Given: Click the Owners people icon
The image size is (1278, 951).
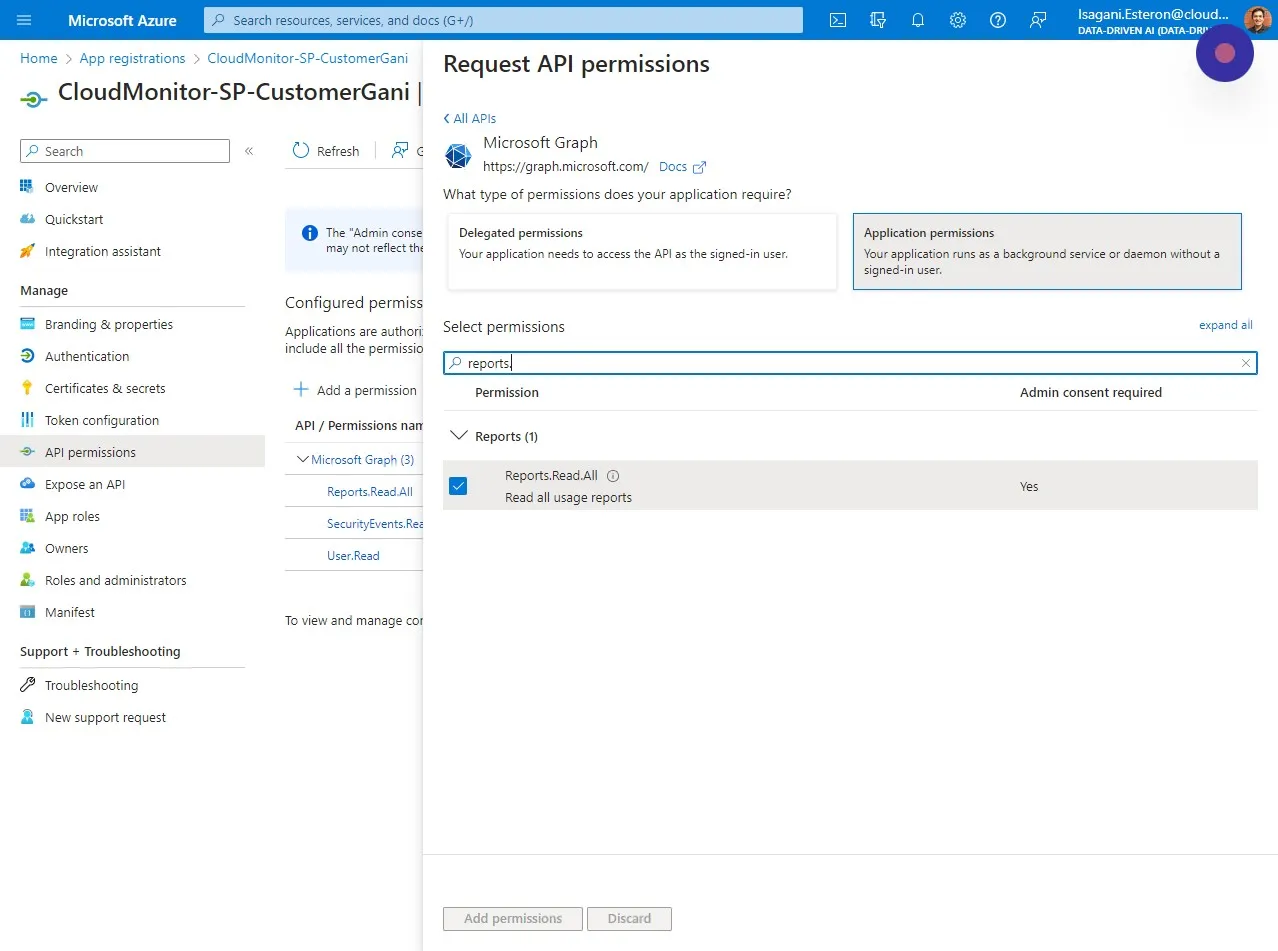Looking at the screenshot, I should (x=27, y=548).
